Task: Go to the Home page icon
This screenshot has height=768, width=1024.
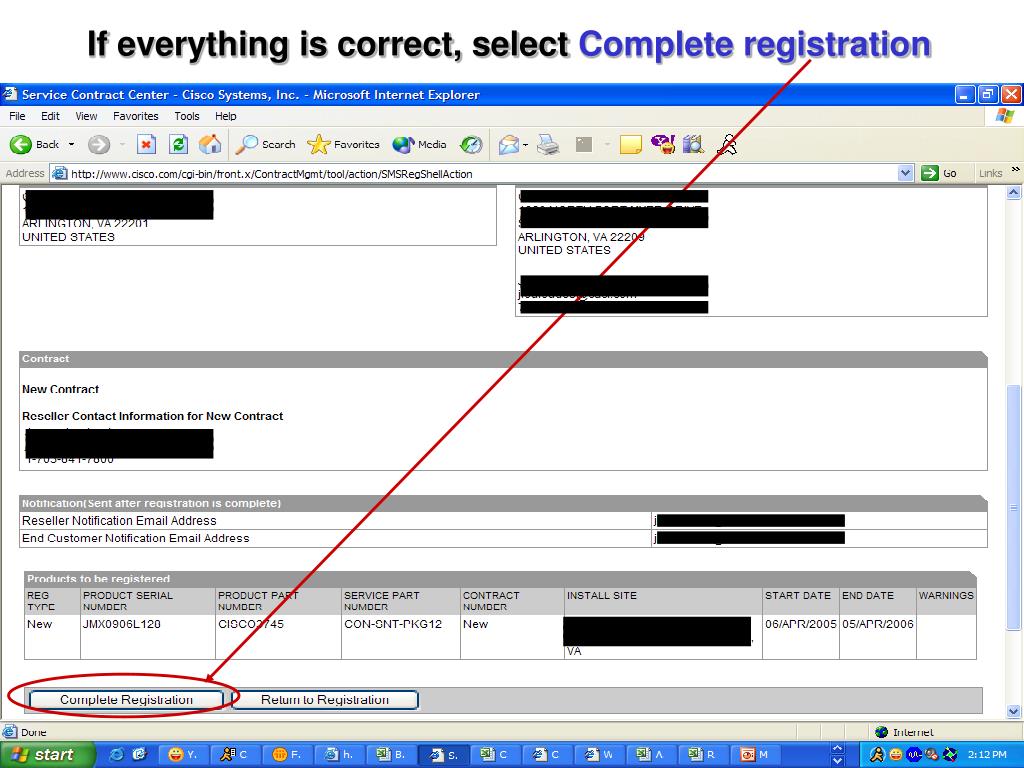Action: [x=210, y=144]
